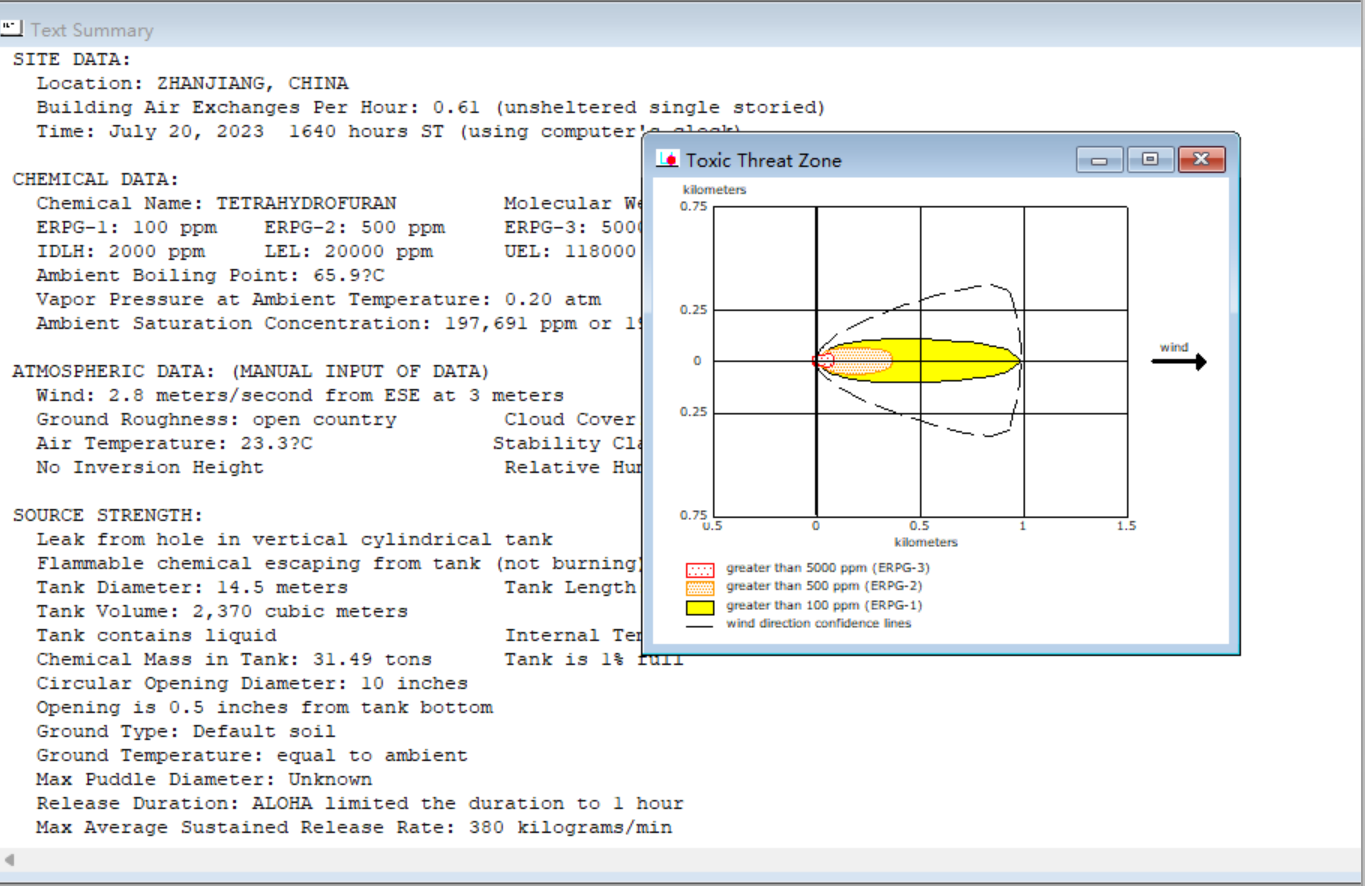1365x886 pixels.
Task: Click the Building Air Exchanges Per Hour line
Action: [x=431, y=108]
